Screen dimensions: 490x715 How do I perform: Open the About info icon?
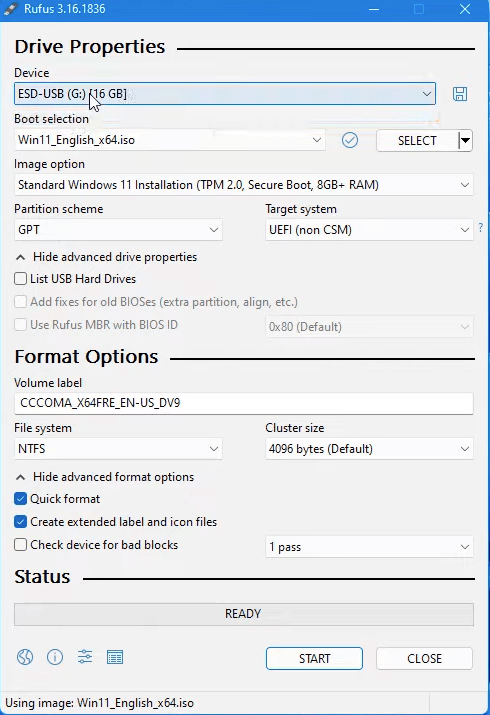55,657
